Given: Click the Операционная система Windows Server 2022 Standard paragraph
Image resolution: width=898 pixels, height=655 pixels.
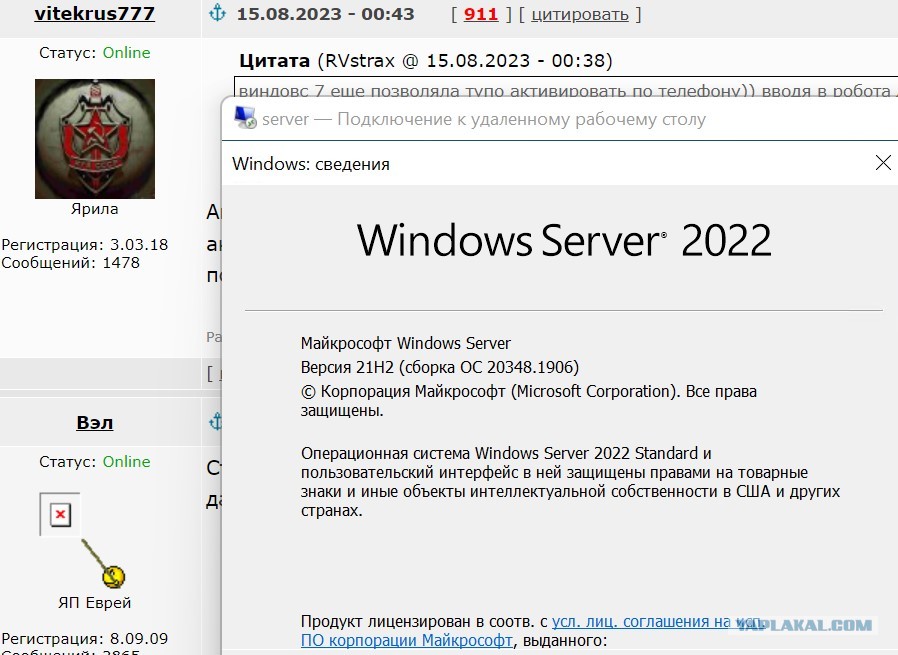Looking at the screenshot, I should (x=570, y=482).
